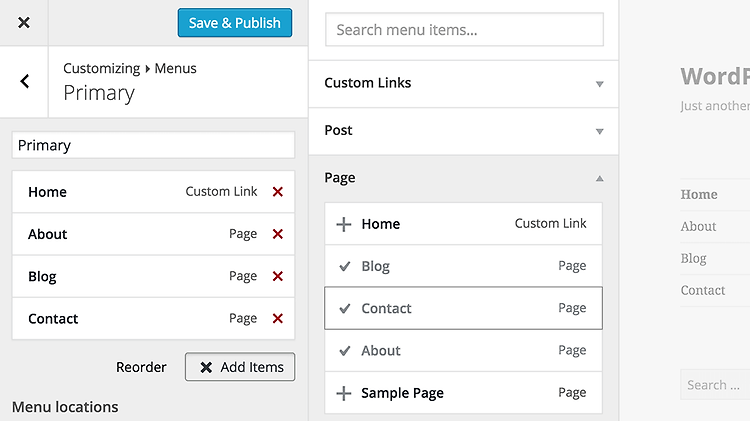Close the Customizer with the X icon

(x=23, y=22)
